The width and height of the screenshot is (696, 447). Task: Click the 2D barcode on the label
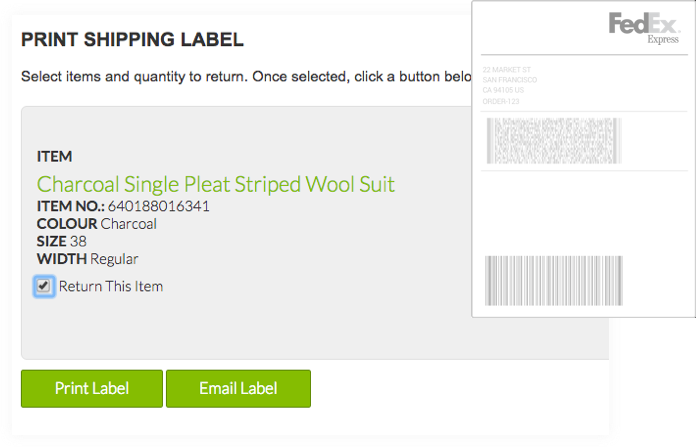tap(554, 141)
